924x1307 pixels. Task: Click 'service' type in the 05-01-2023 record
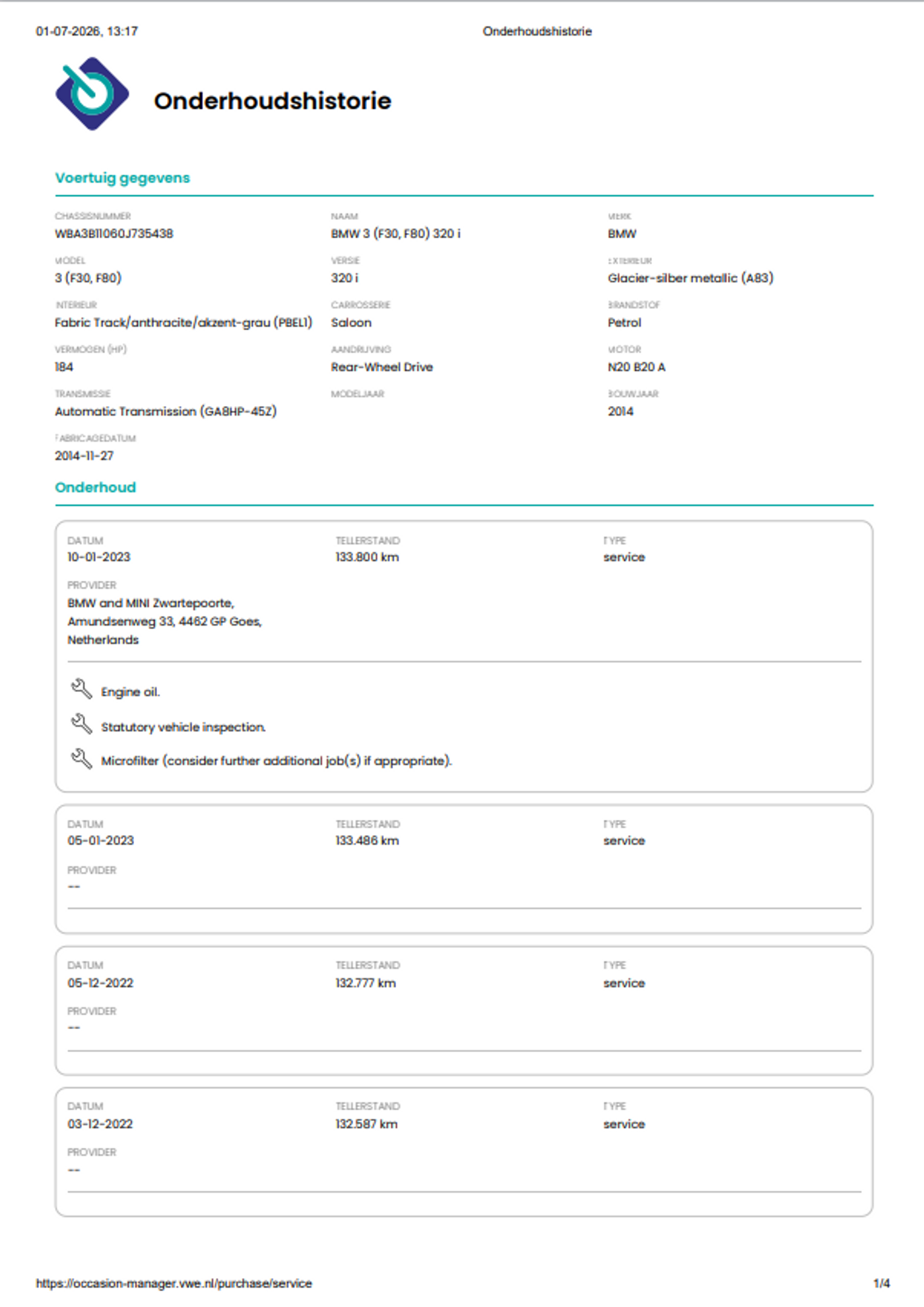click(x=624, y=841)
